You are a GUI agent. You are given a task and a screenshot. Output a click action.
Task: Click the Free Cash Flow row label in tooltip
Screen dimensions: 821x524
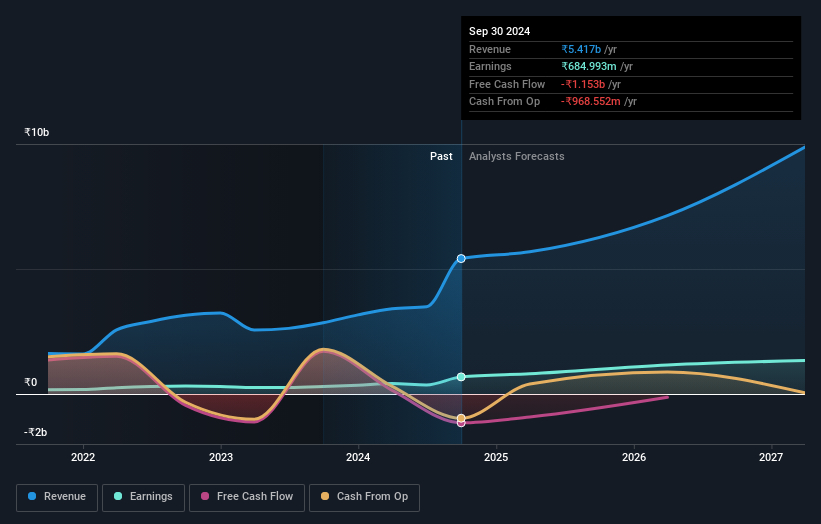point(507,84)
